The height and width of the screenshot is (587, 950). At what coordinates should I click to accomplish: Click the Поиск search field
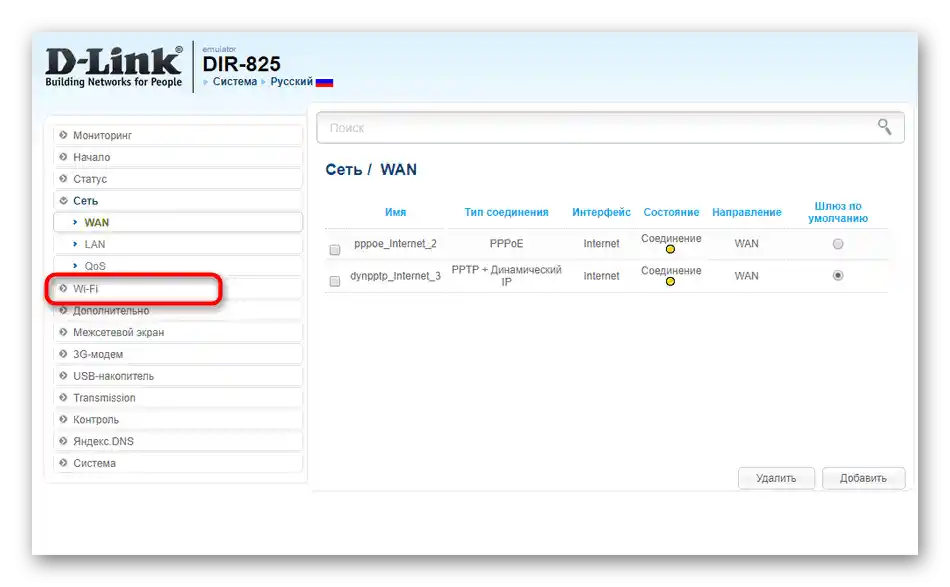coord(610,127)
